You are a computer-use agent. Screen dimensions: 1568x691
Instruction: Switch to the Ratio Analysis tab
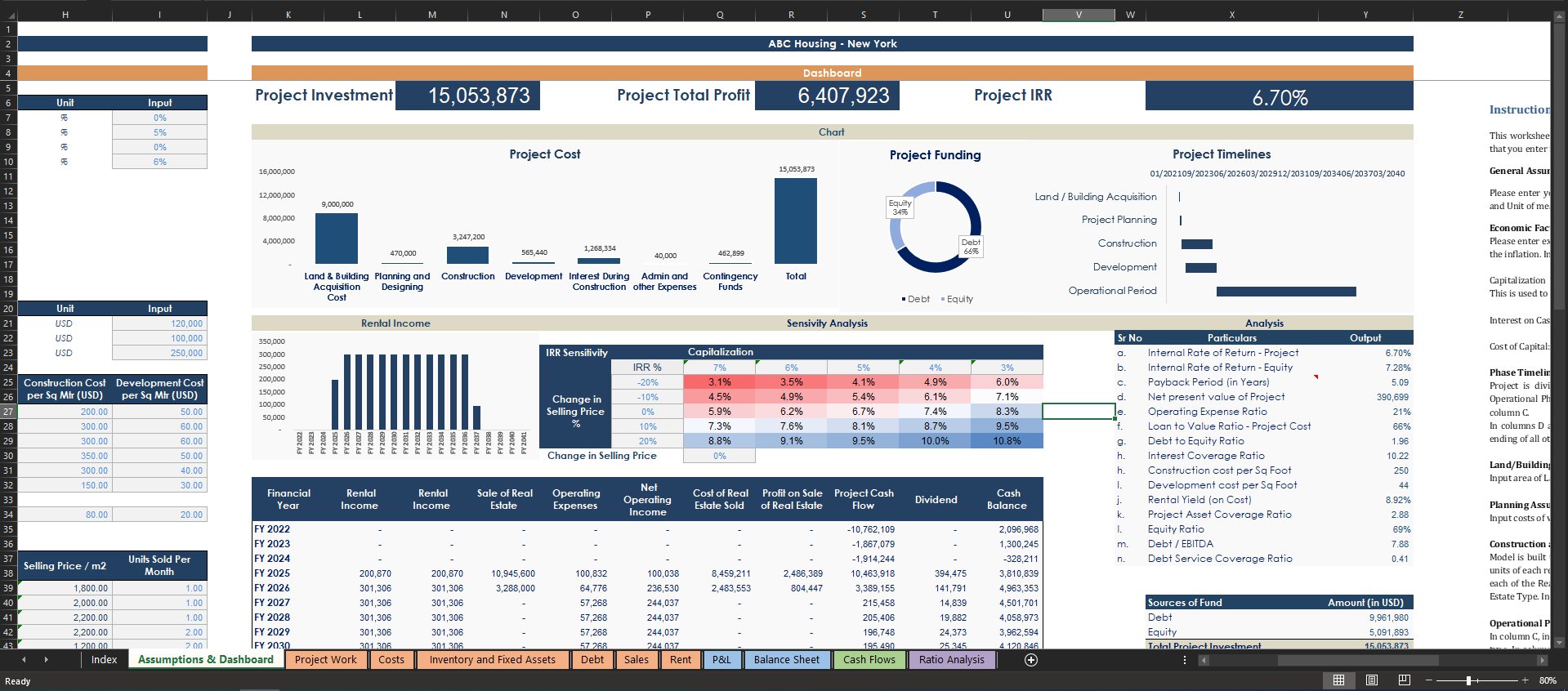(952, 660)
